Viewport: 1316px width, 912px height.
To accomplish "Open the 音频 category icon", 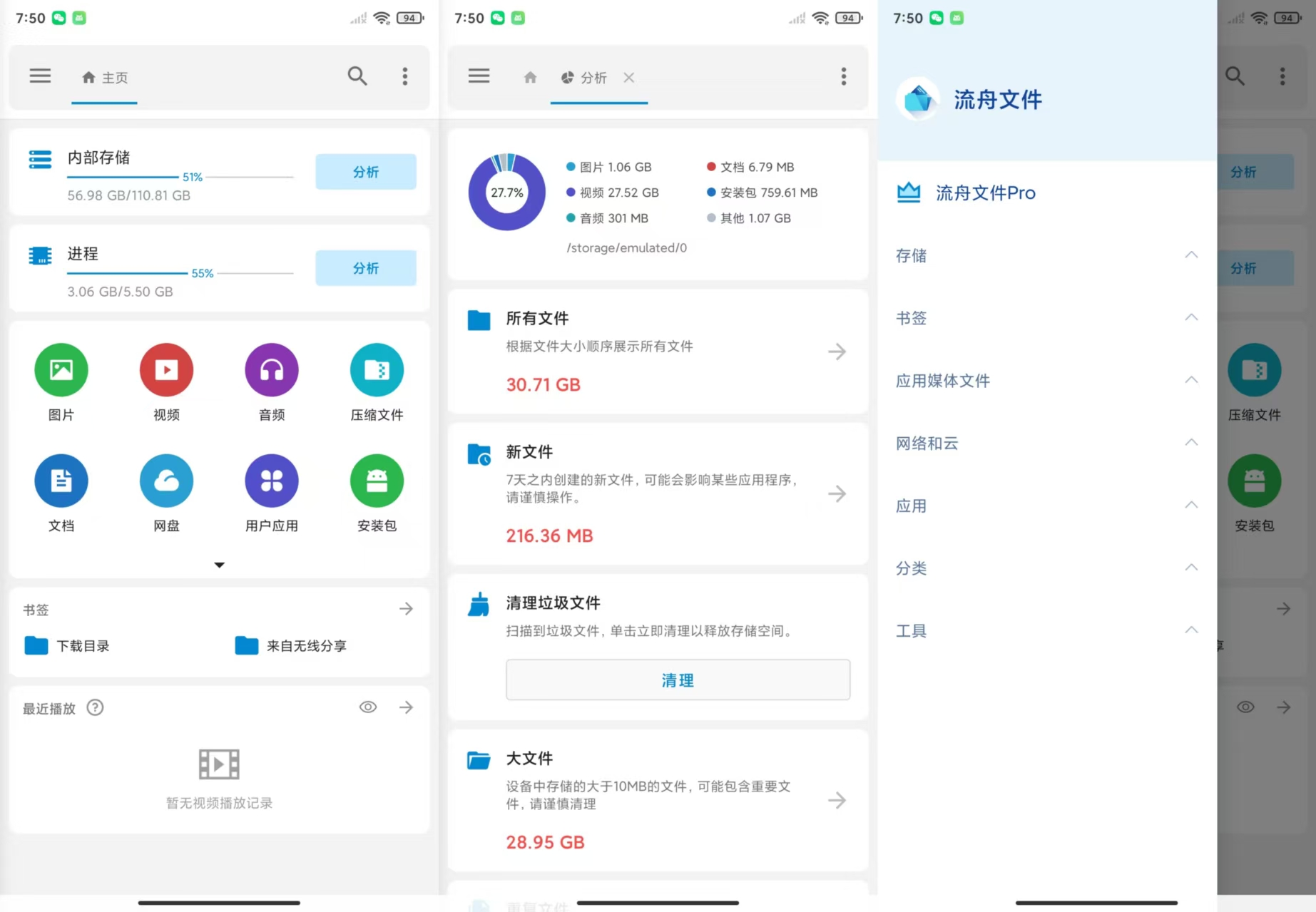I will click(x=271, y=370).
